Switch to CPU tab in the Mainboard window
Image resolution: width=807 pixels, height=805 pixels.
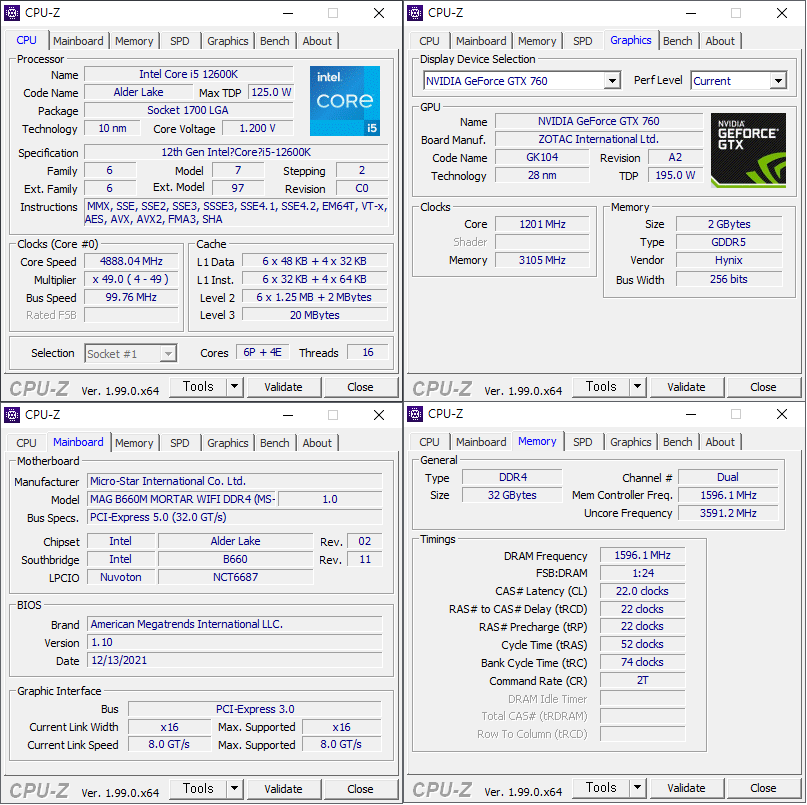(26, 443)
